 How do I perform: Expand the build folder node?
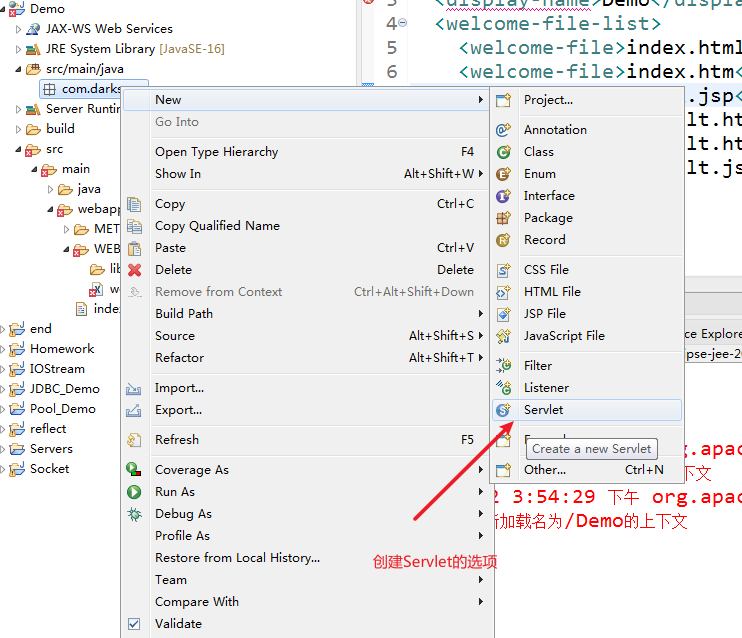18,129
